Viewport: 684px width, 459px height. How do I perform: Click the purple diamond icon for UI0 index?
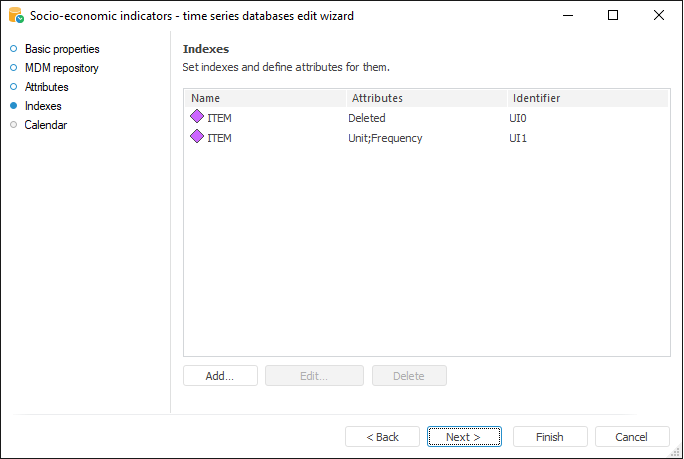point(197,118)
